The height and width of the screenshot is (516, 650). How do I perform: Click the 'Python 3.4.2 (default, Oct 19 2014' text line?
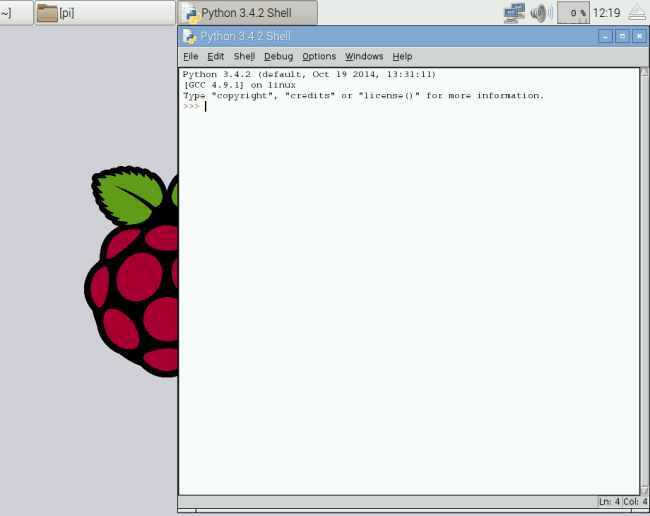309,74
